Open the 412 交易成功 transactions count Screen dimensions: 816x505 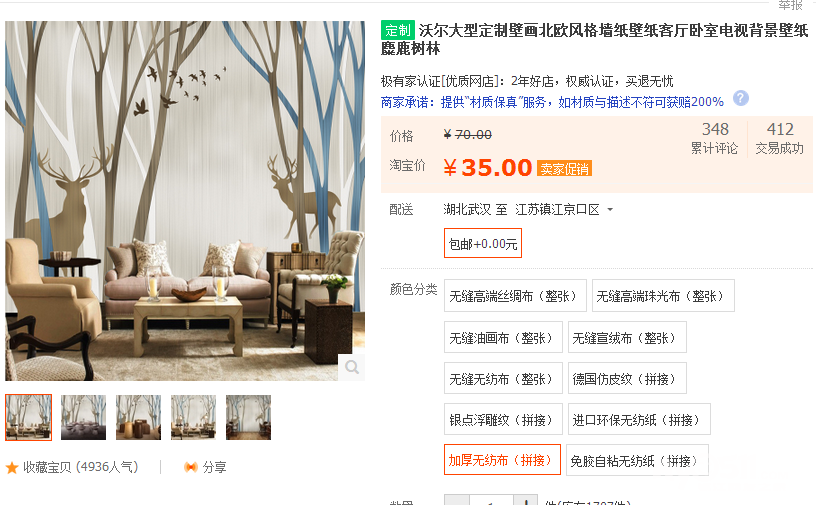point(780,138)
